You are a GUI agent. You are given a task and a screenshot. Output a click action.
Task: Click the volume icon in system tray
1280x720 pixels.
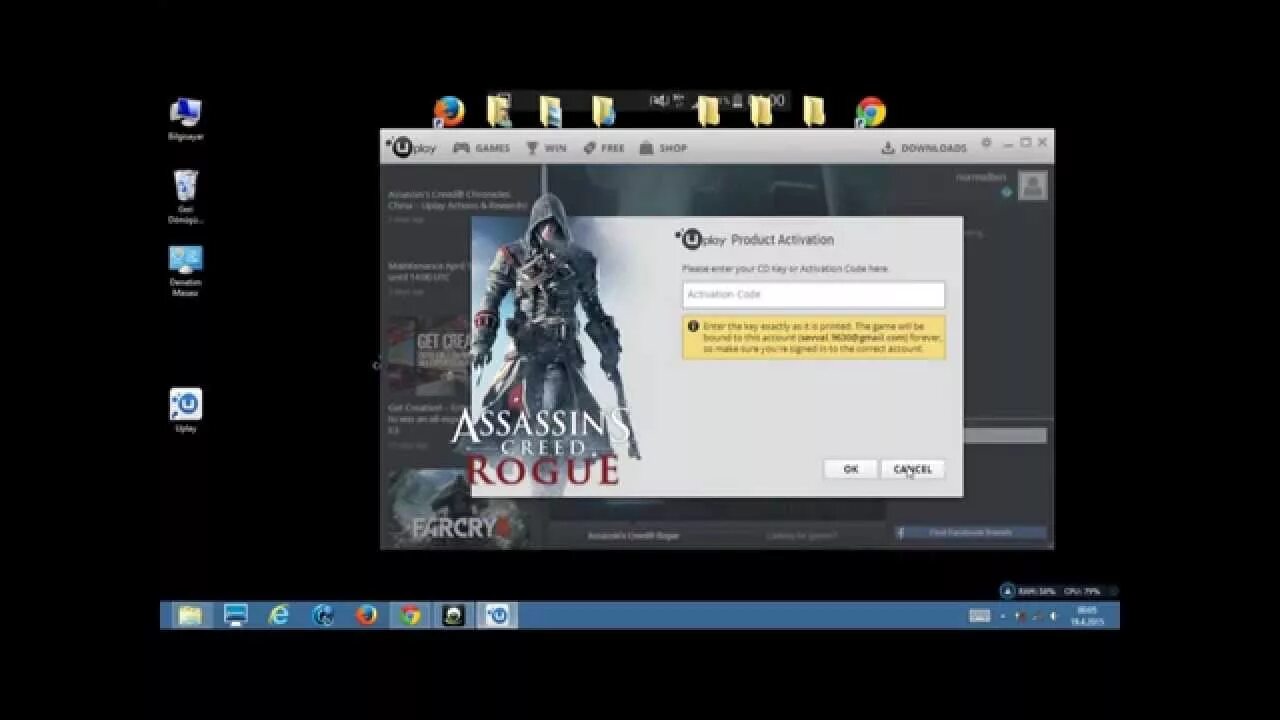[1053, 616]
